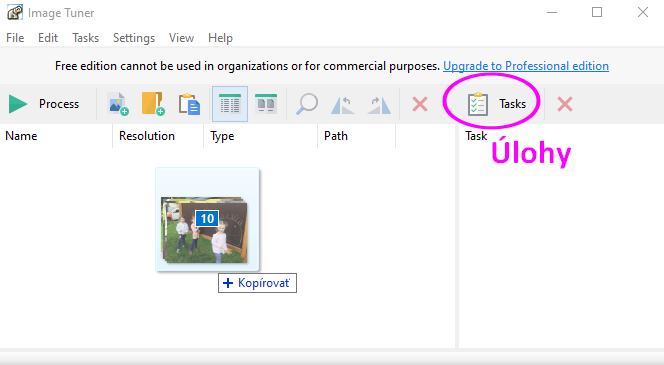Remove images with the red X icon
664x365 pixels.
point(420,104)
